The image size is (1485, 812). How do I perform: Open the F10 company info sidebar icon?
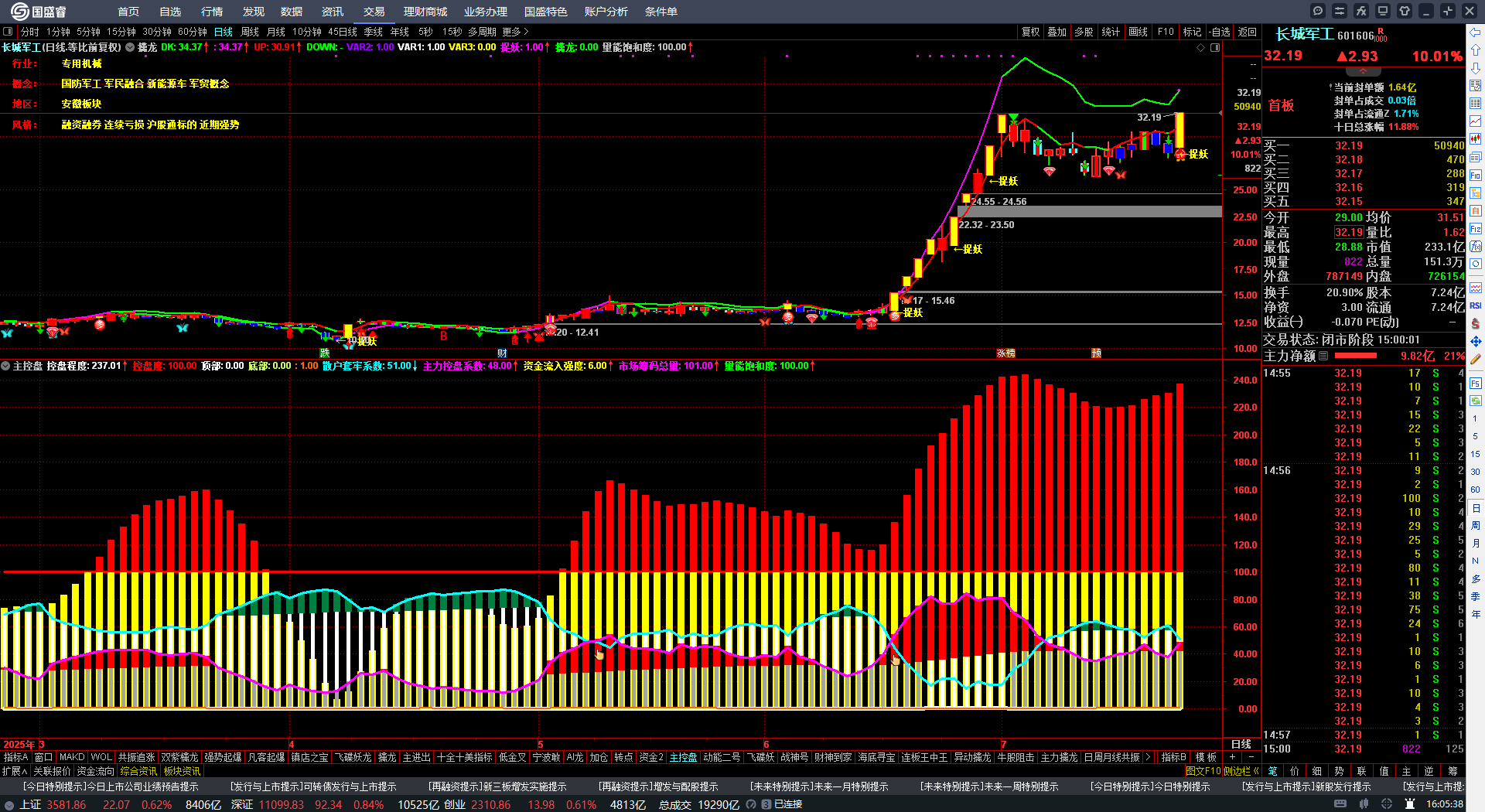pyautogui.click(x=1476, y=176)
